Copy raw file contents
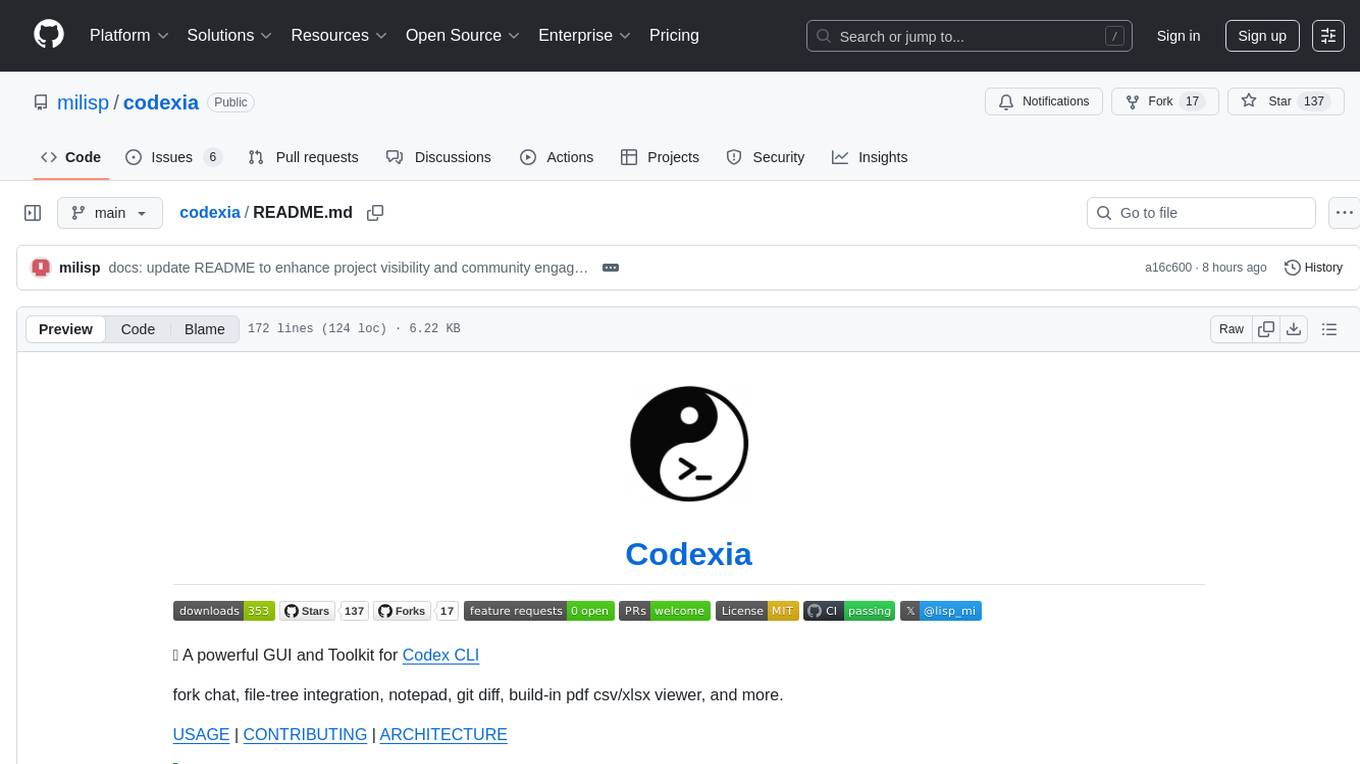This screenshot has height=764, width=1360. tap(1266, 329)
